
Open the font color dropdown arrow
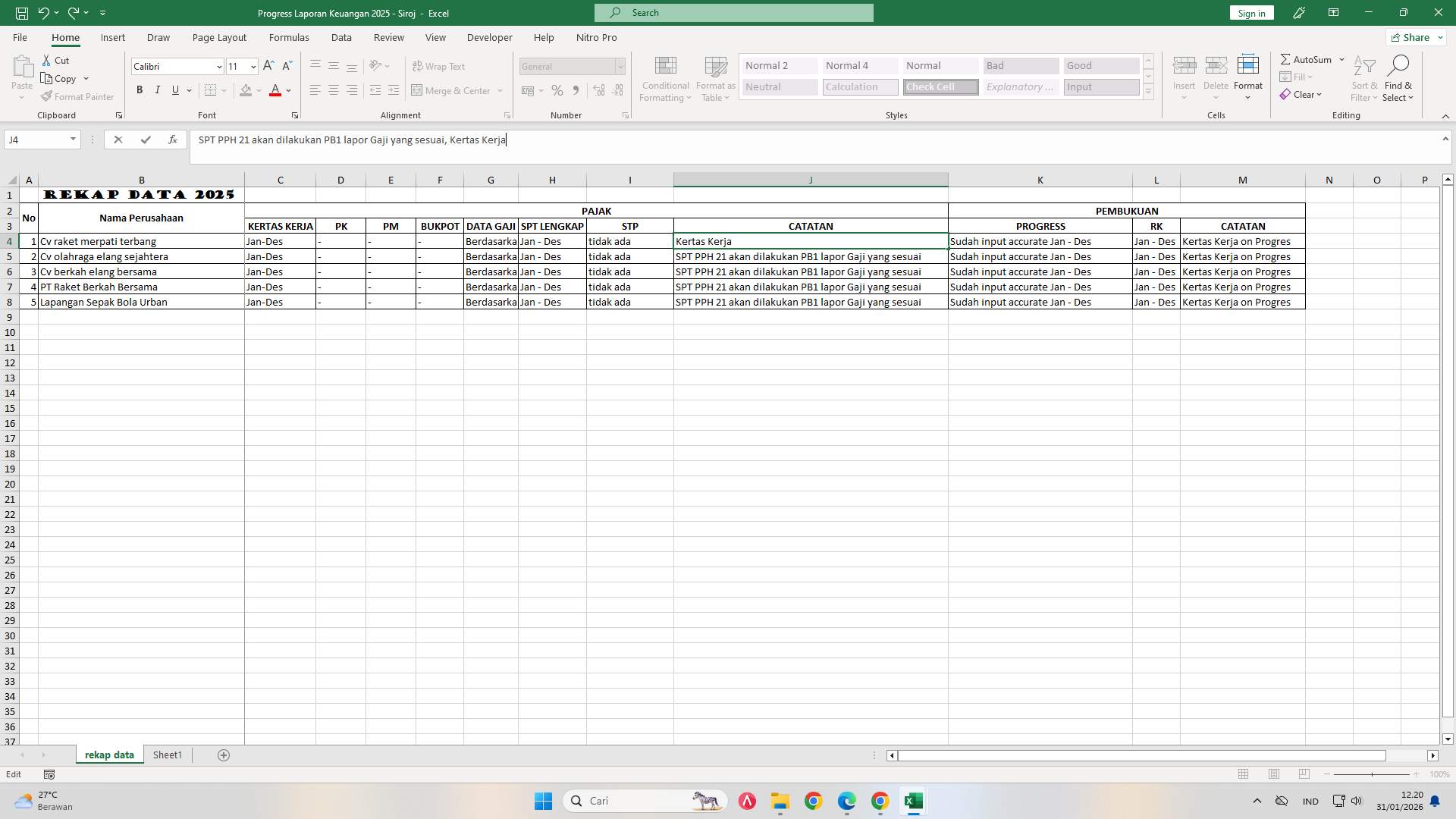click(x=288, y=91)
